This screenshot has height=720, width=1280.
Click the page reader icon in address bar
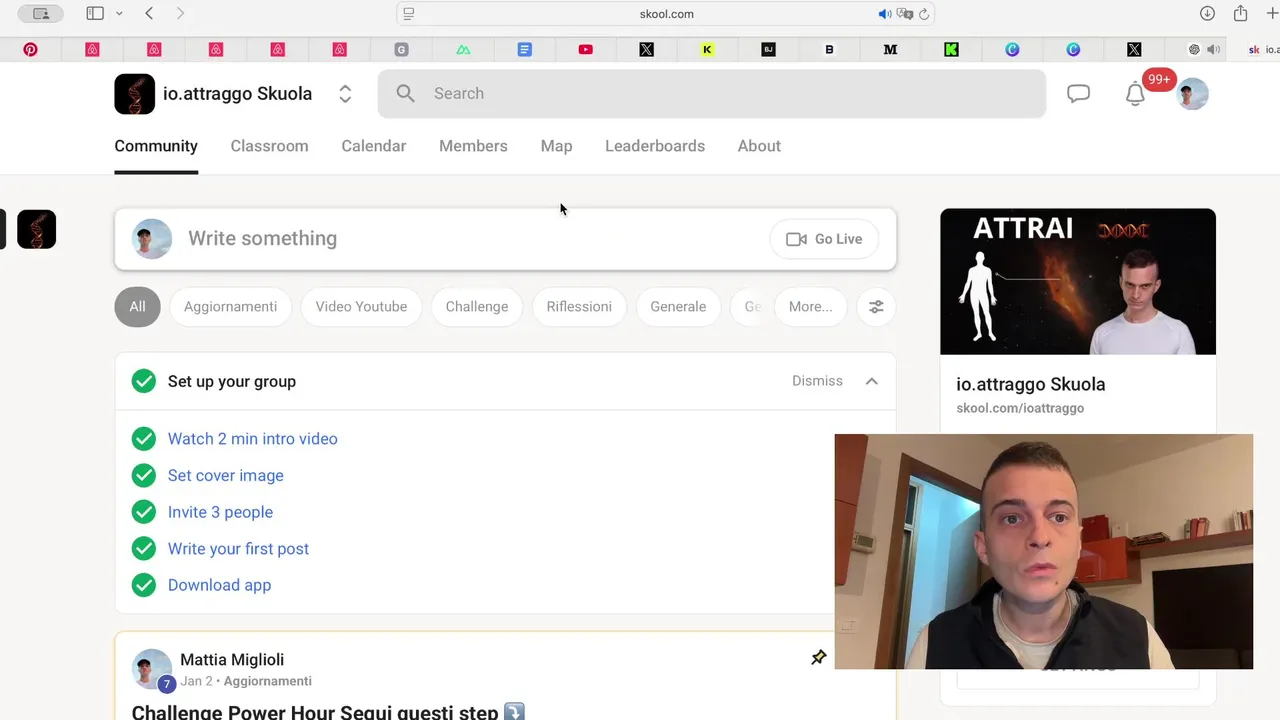click(x=408, y=14)
